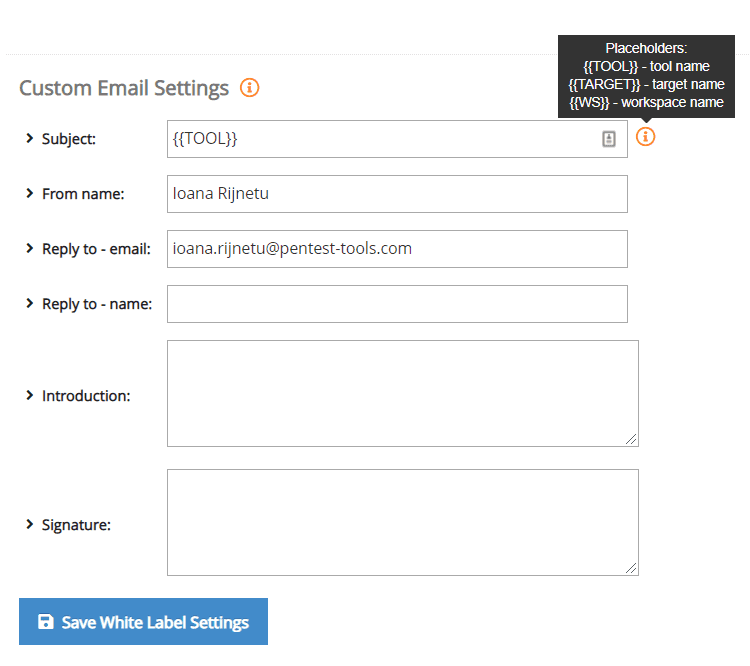
Task: Click the empty Reply to - name field
Action: pyautogui.click(x=397, y=304)
